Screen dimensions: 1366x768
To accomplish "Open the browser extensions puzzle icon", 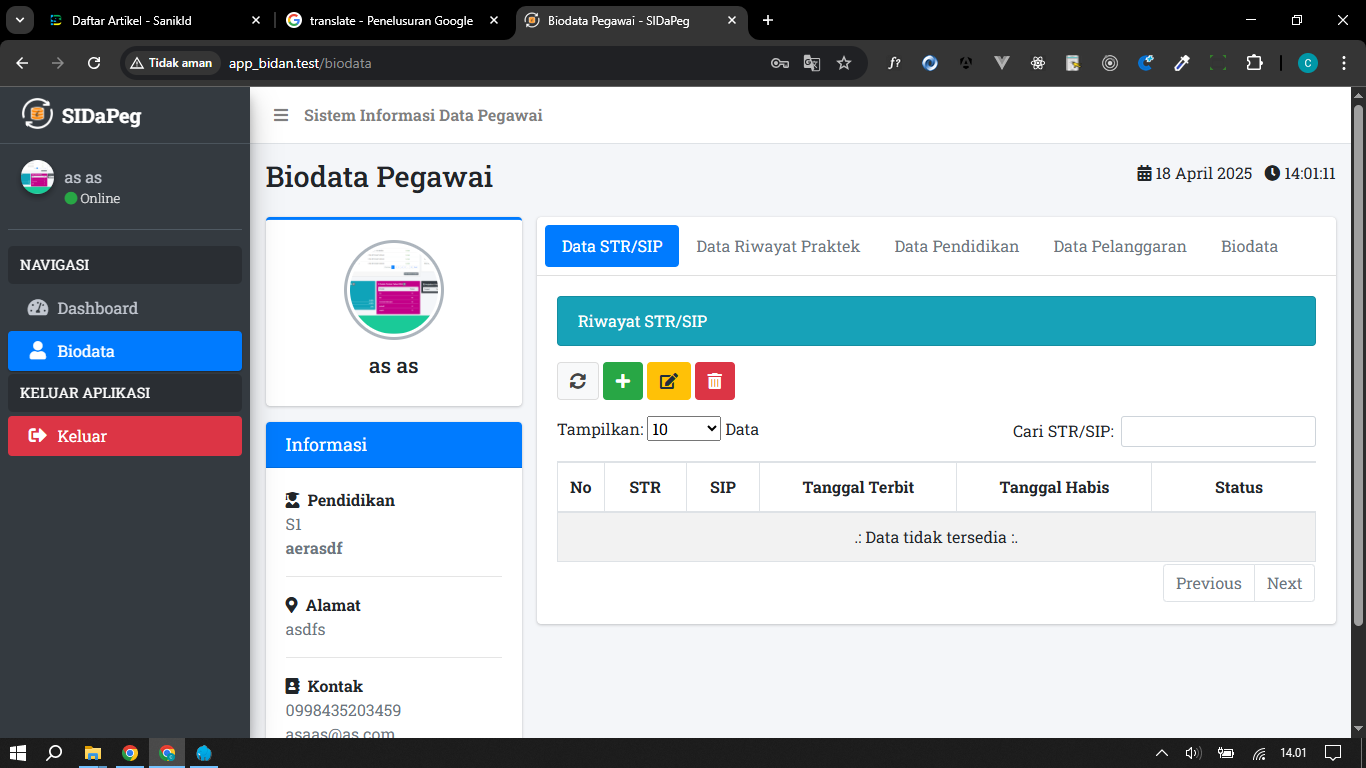I will click(x=1254, y=63).
